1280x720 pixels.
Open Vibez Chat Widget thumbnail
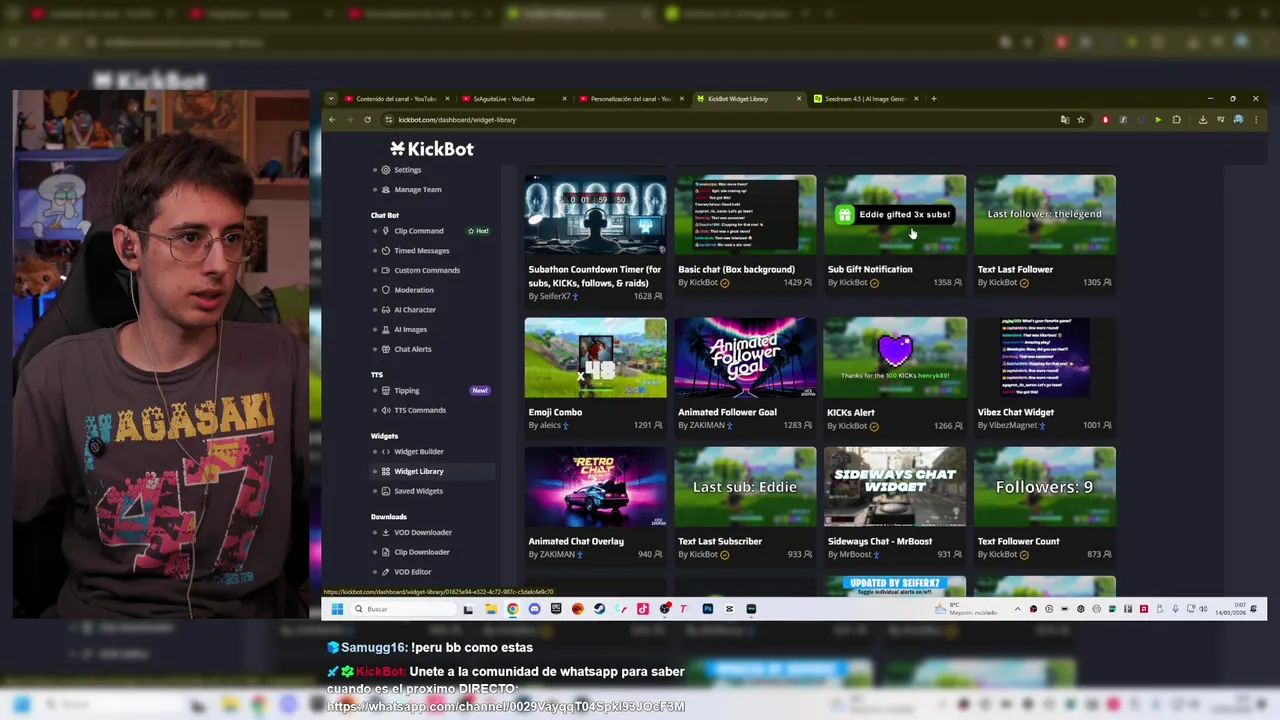tap(1045, 357)
